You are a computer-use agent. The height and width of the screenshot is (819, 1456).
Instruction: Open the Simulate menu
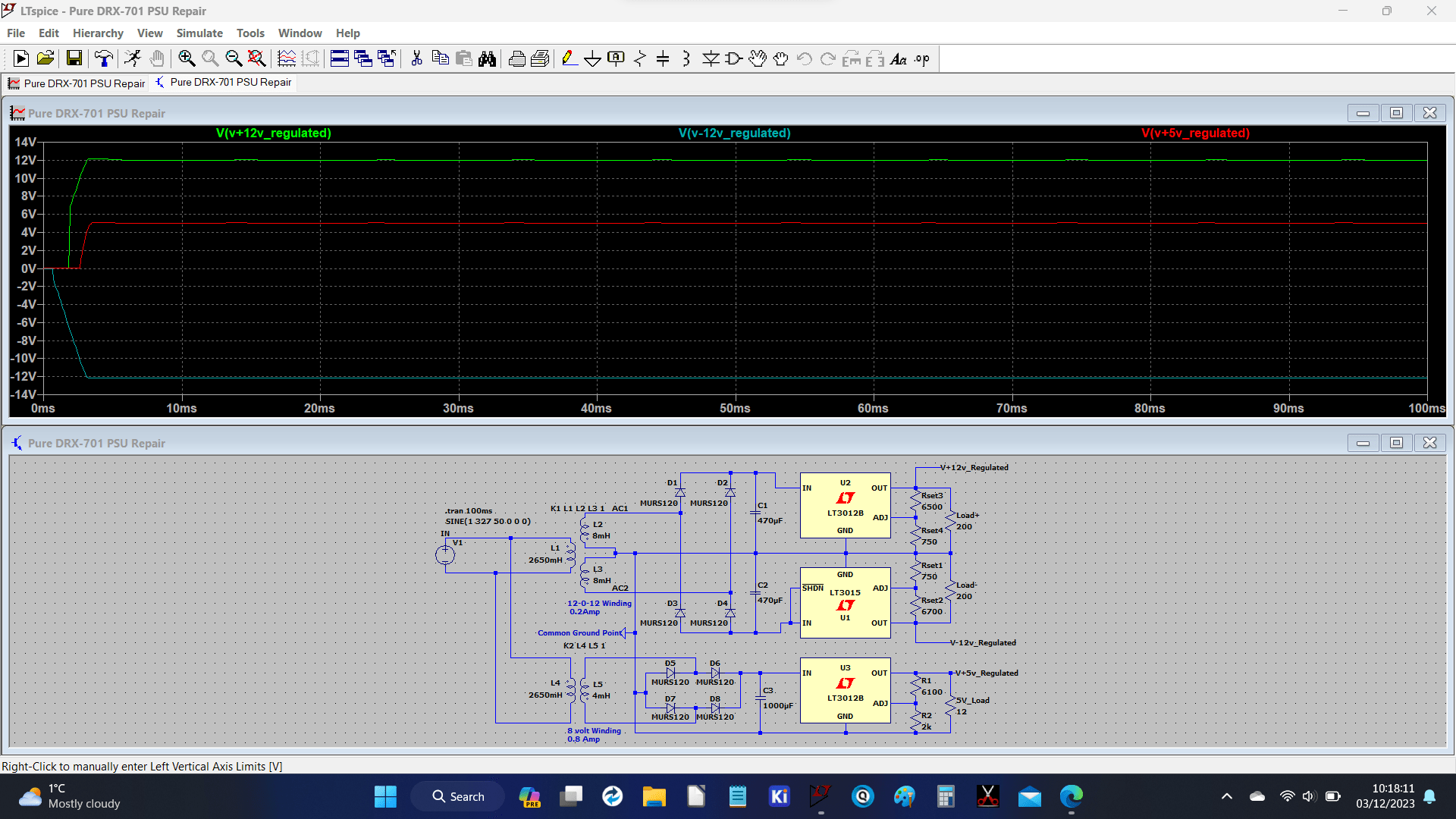[x=199, y=33]
